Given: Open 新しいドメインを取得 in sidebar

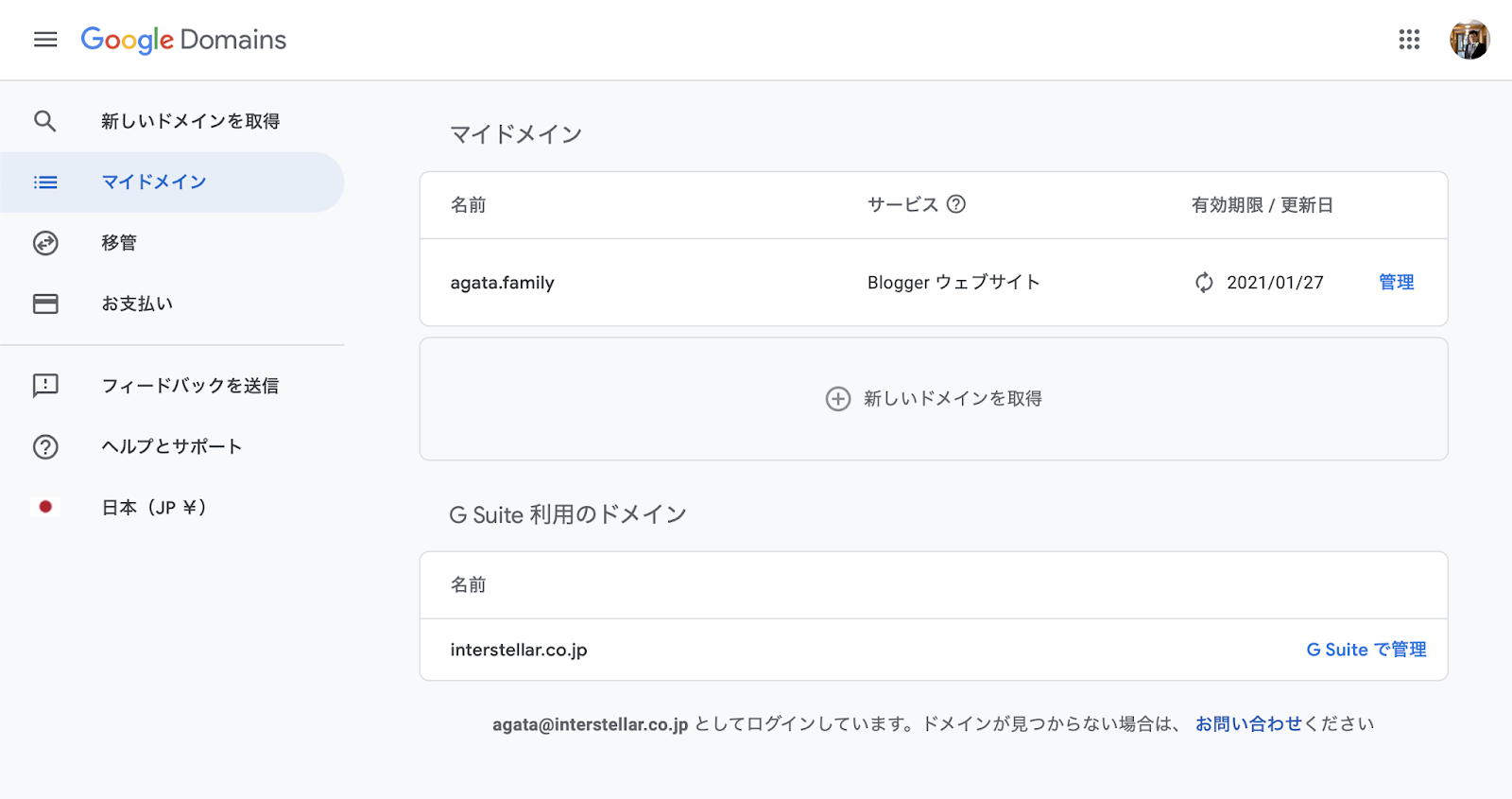Looking at the screenshot, I should pos(190,121).
